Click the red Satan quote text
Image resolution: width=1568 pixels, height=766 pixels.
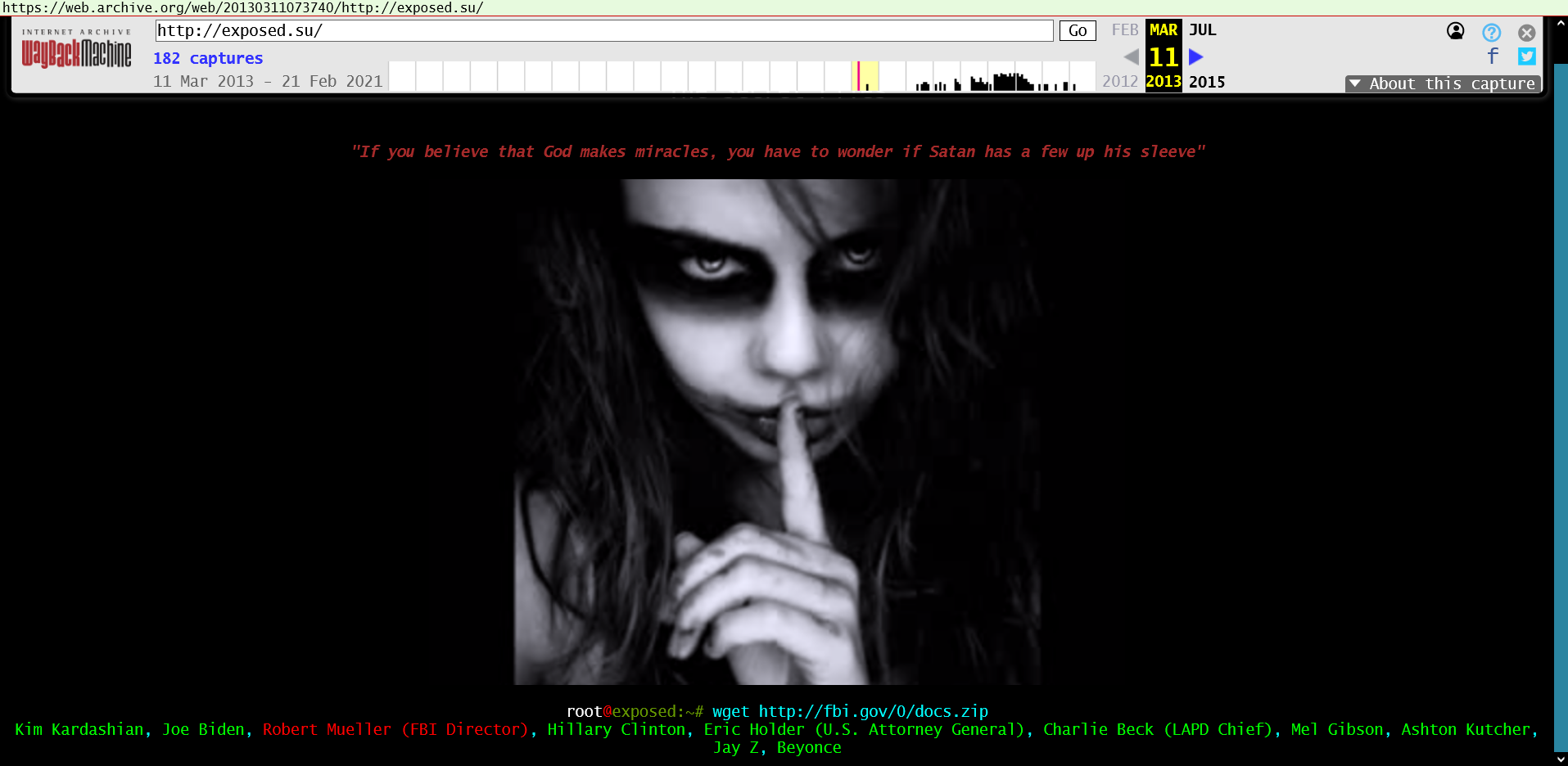pyautogui.click(x=778, y=151)
